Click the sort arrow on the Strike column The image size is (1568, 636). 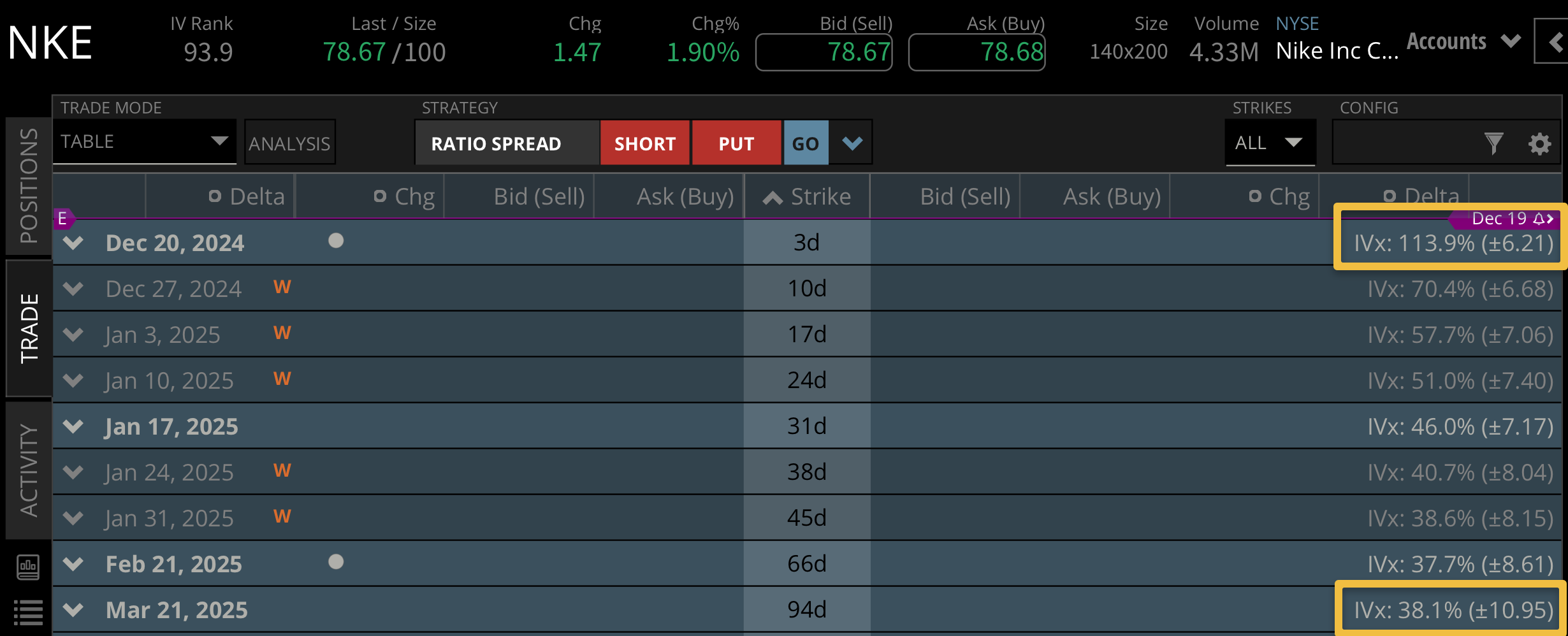[x=772, y=196]
